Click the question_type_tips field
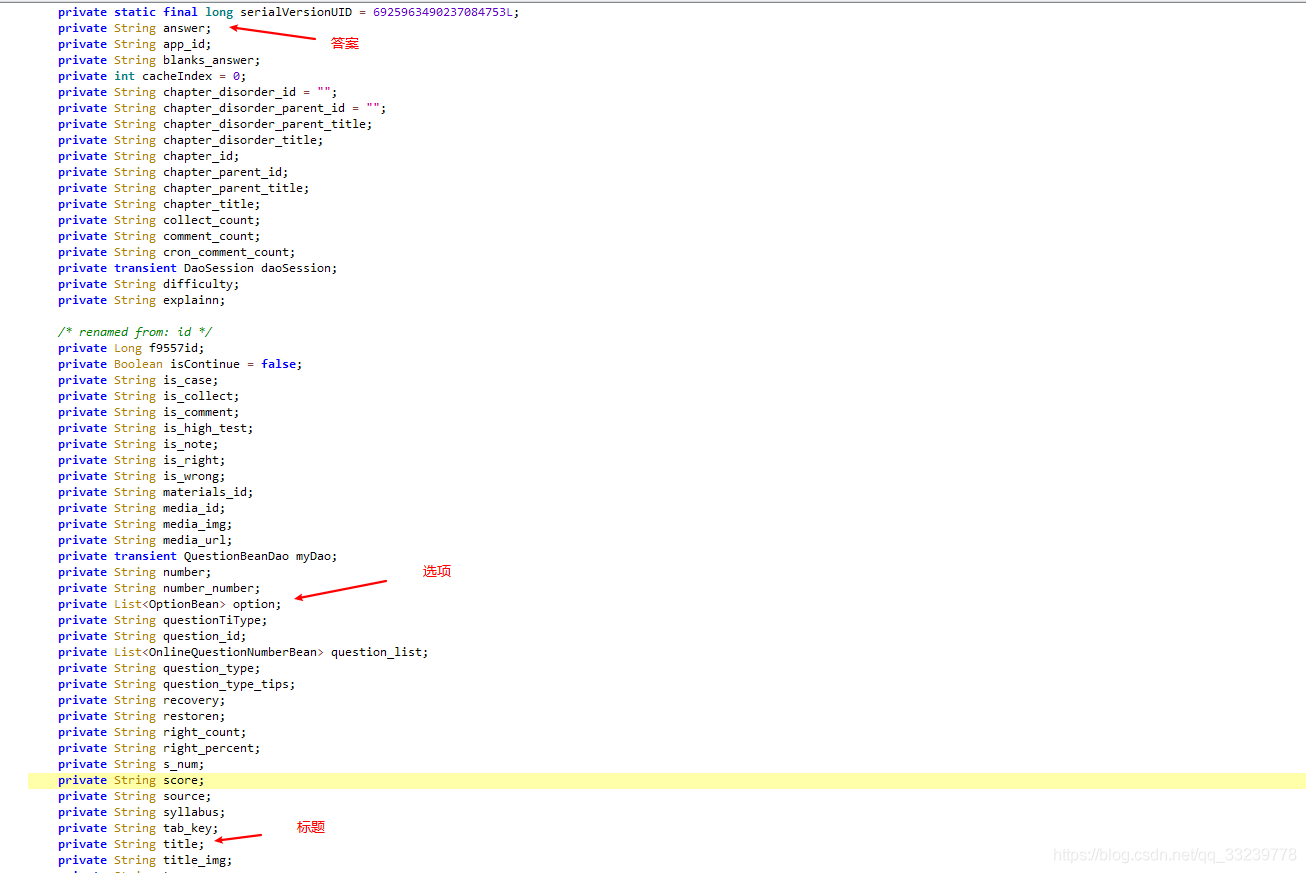This screenshot has width=1306, height=873. [177, 684]
